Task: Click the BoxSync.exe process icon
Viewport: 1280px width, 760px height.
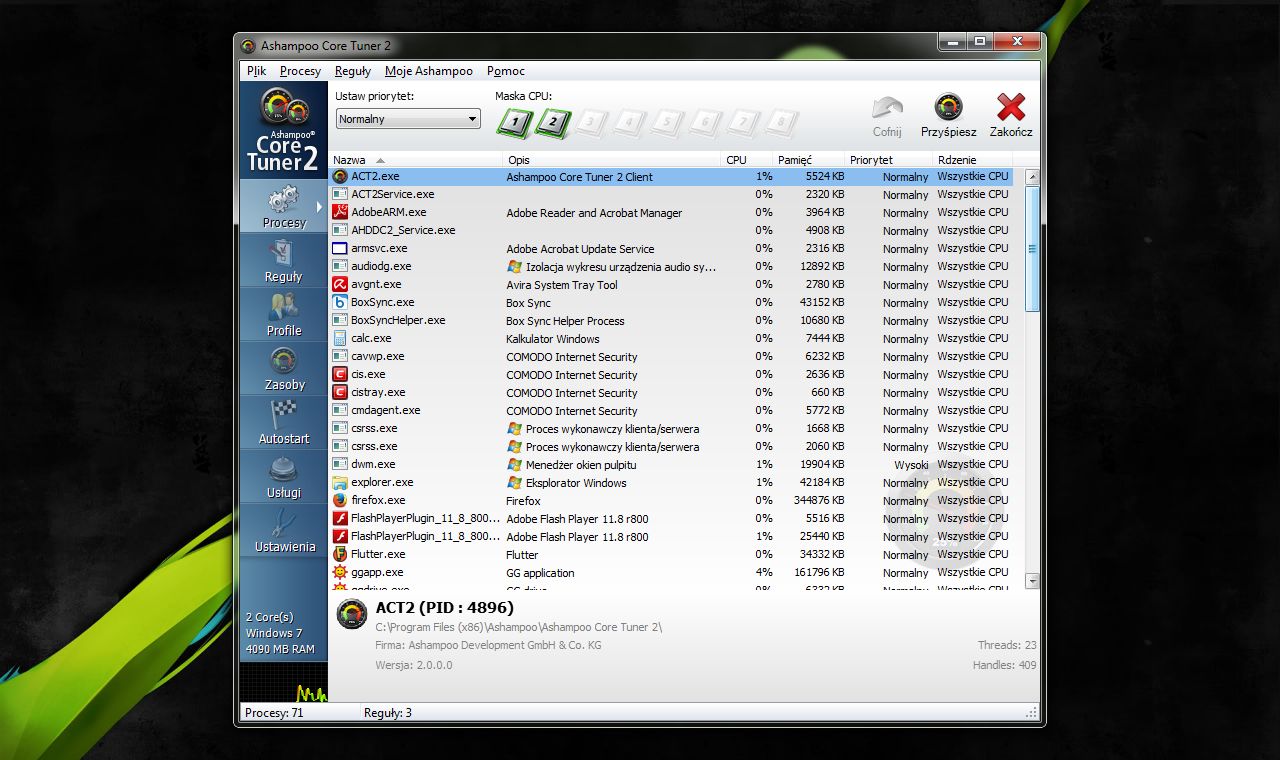Action: tap(340, 302)
